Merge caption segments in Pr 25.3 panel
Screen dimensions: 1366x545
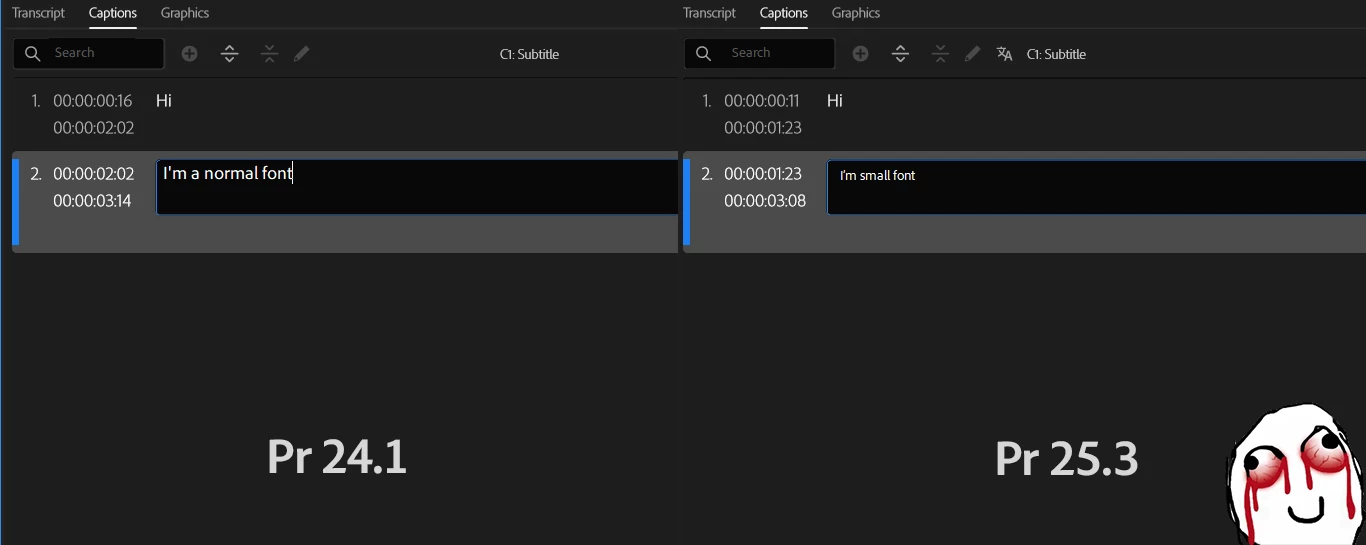[x=940, y=54]
